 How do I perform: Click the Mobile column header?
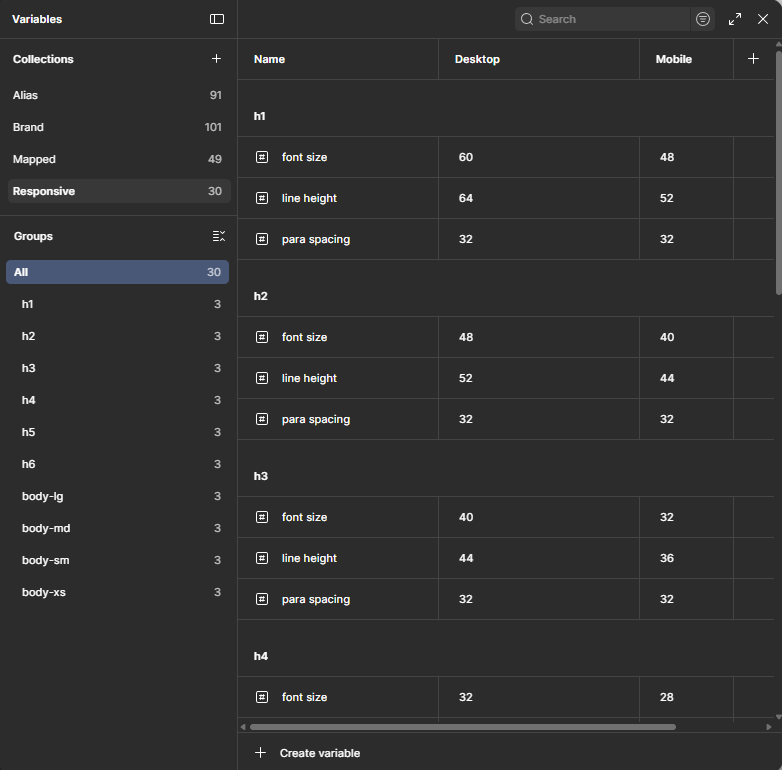click(686, 59)
